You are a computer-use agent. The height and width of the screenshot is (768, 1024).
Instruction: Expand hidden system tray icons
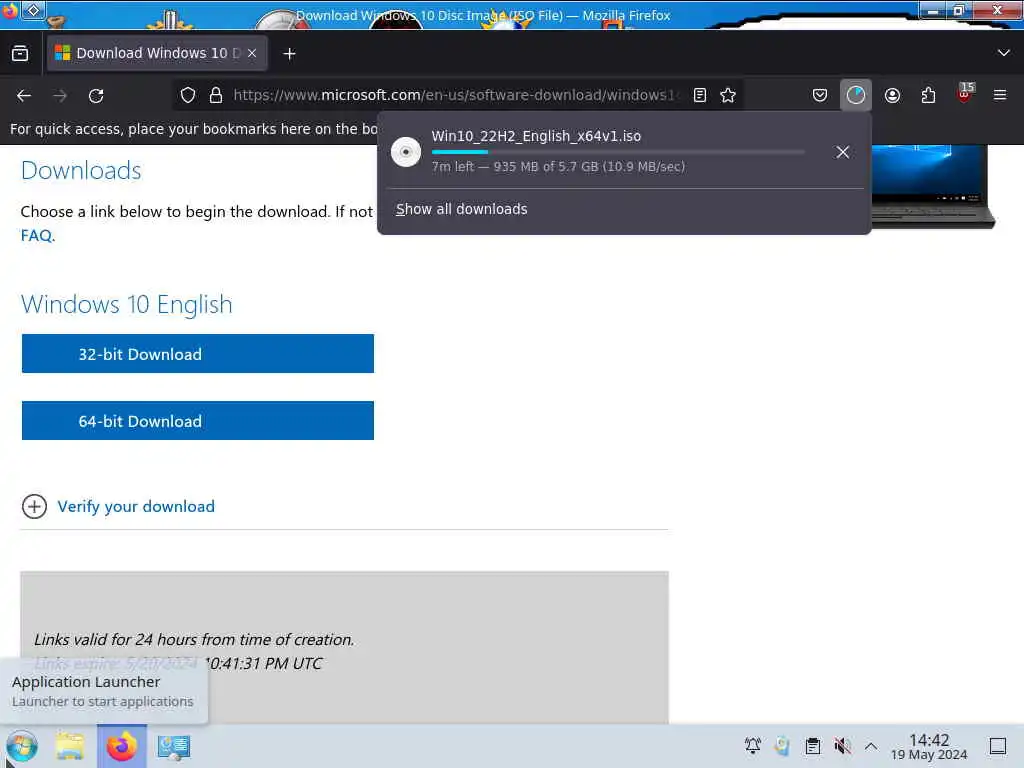click(x=871, y=746)
